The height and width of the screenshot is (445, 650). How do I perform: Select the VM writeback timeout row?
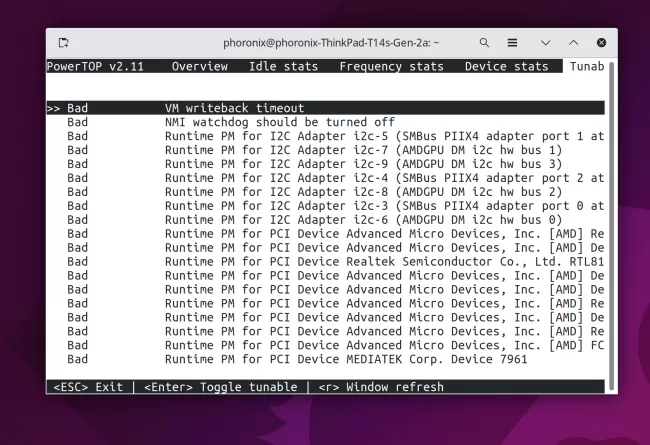(325, 108)
